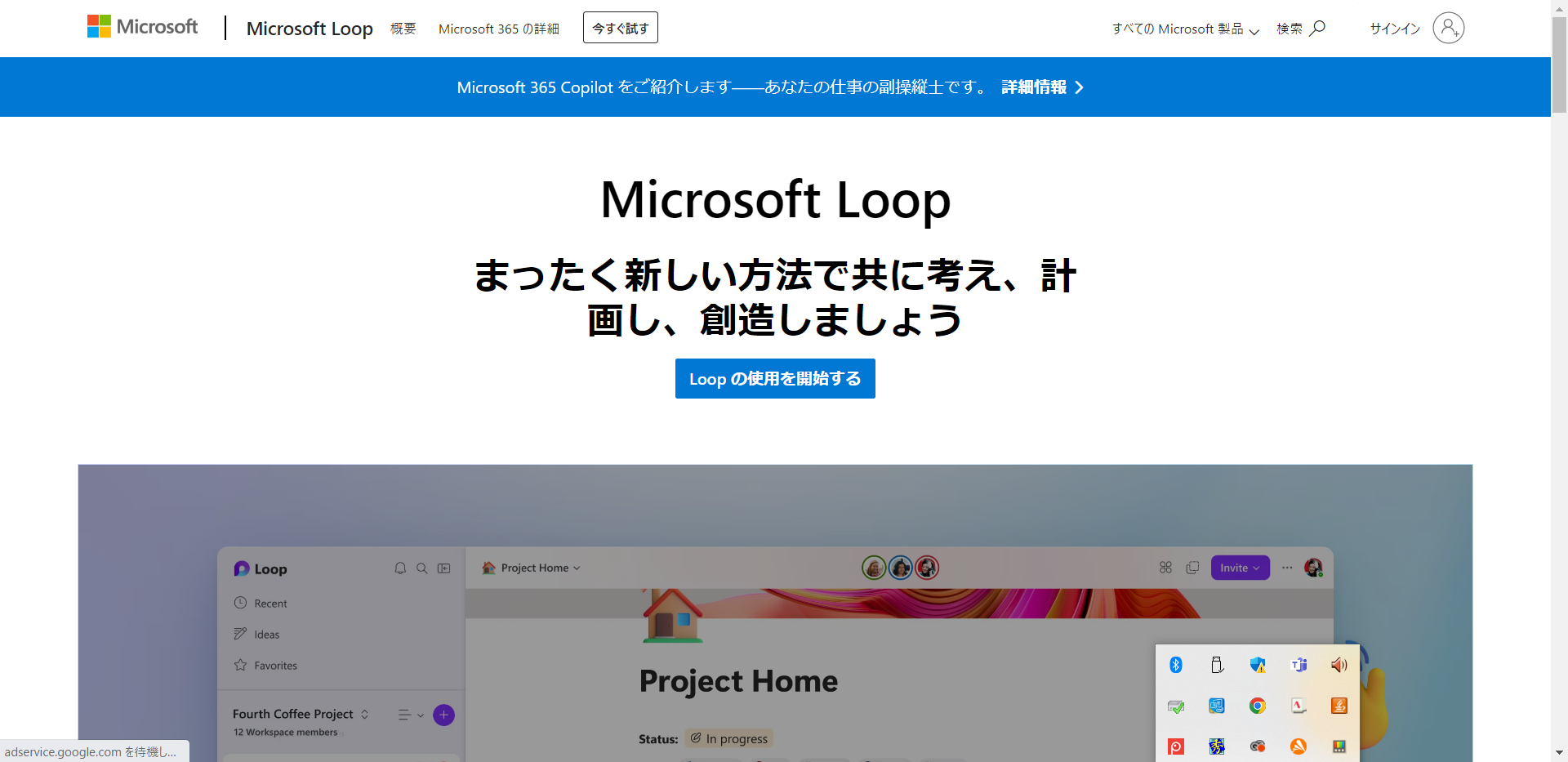Viewport: 1568px width, 762px height.
Task: Click the copy page icon beside Invite
Action: (x=1192, y=568)
